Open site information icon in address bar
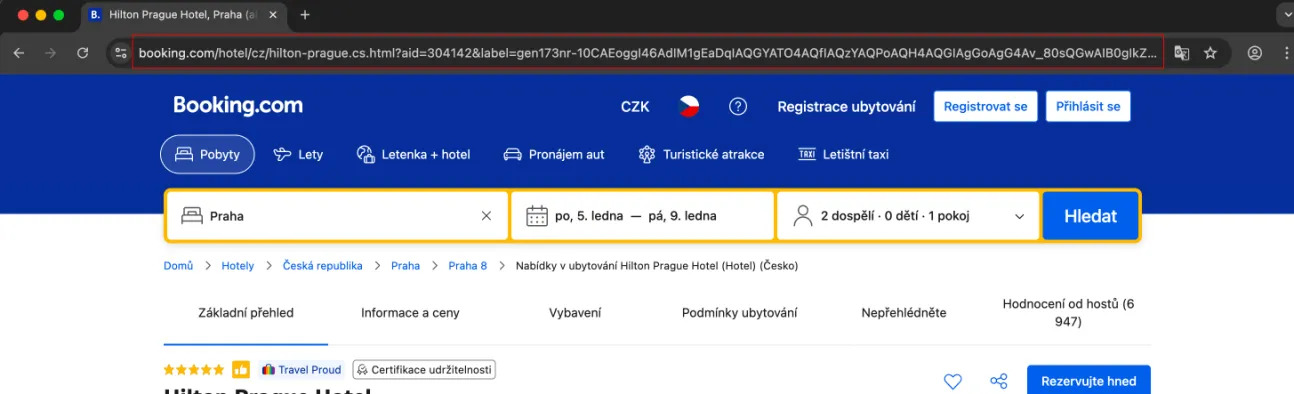Image resolution: width=1294 pixels, height=394 pixels. (x=121, y=53)
